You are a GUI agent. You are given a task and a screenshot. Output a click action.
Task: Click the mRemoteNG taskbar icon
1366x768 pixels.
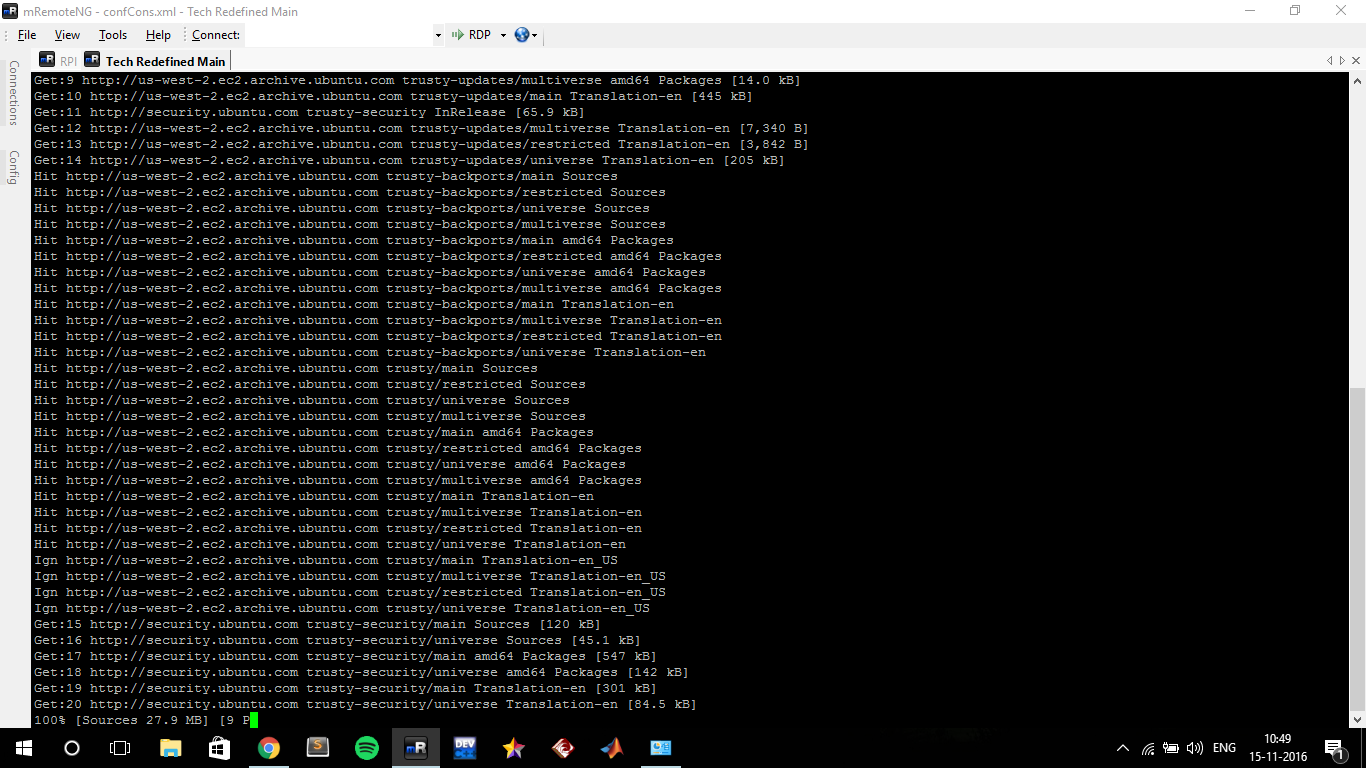point(416,748)
